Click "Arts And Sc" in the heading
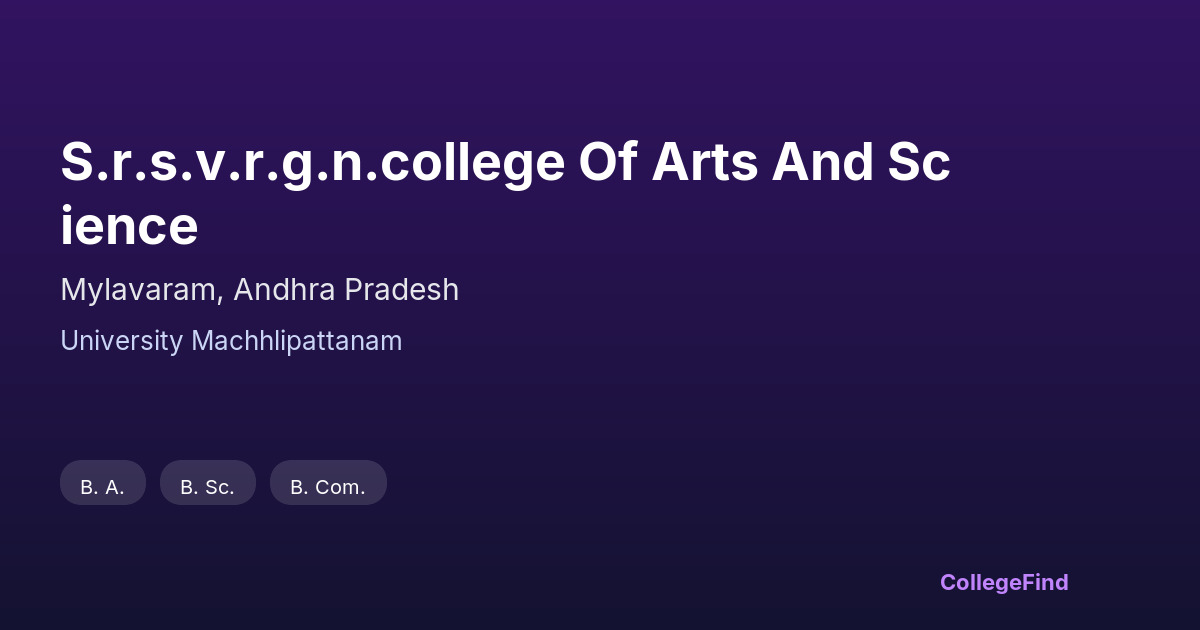Image resolution: width=1200 pixels, height=630 pixels. click(800, 163)
